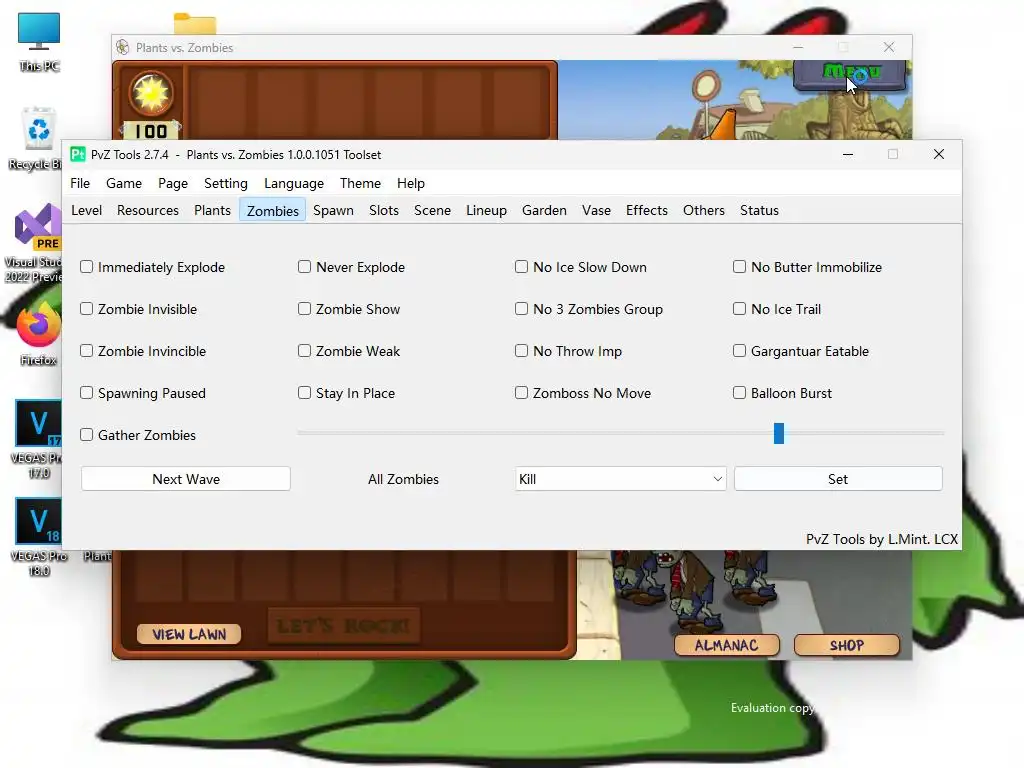Enable Zombie Invincible checkbox
This screenshot has height=768, width=1024.
(86, 351)
